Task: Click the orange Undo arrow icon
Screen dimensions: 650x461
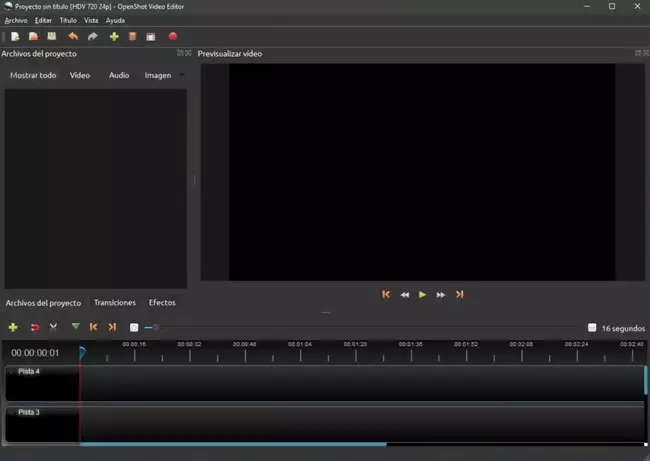Action: pyautogui.click(x=73, y=36)
